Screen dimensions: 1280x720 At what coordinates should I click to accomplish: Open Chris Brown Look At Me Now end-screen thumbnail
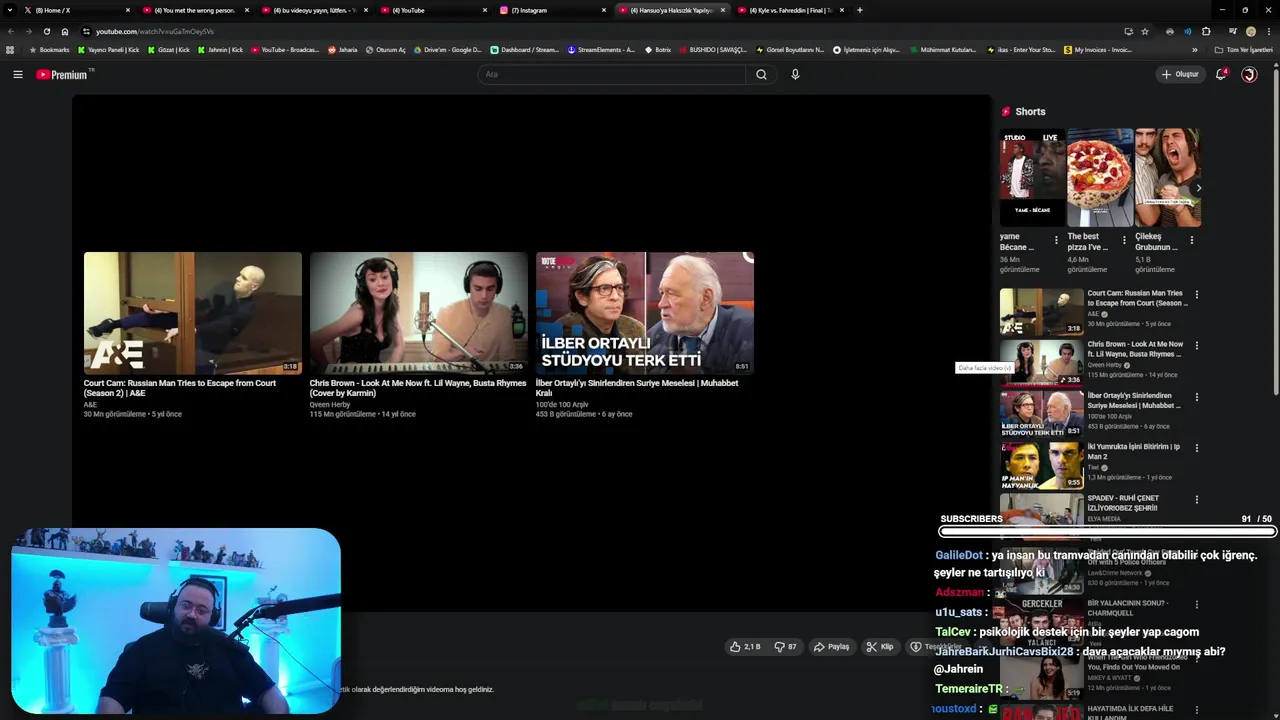click(418, 313)
